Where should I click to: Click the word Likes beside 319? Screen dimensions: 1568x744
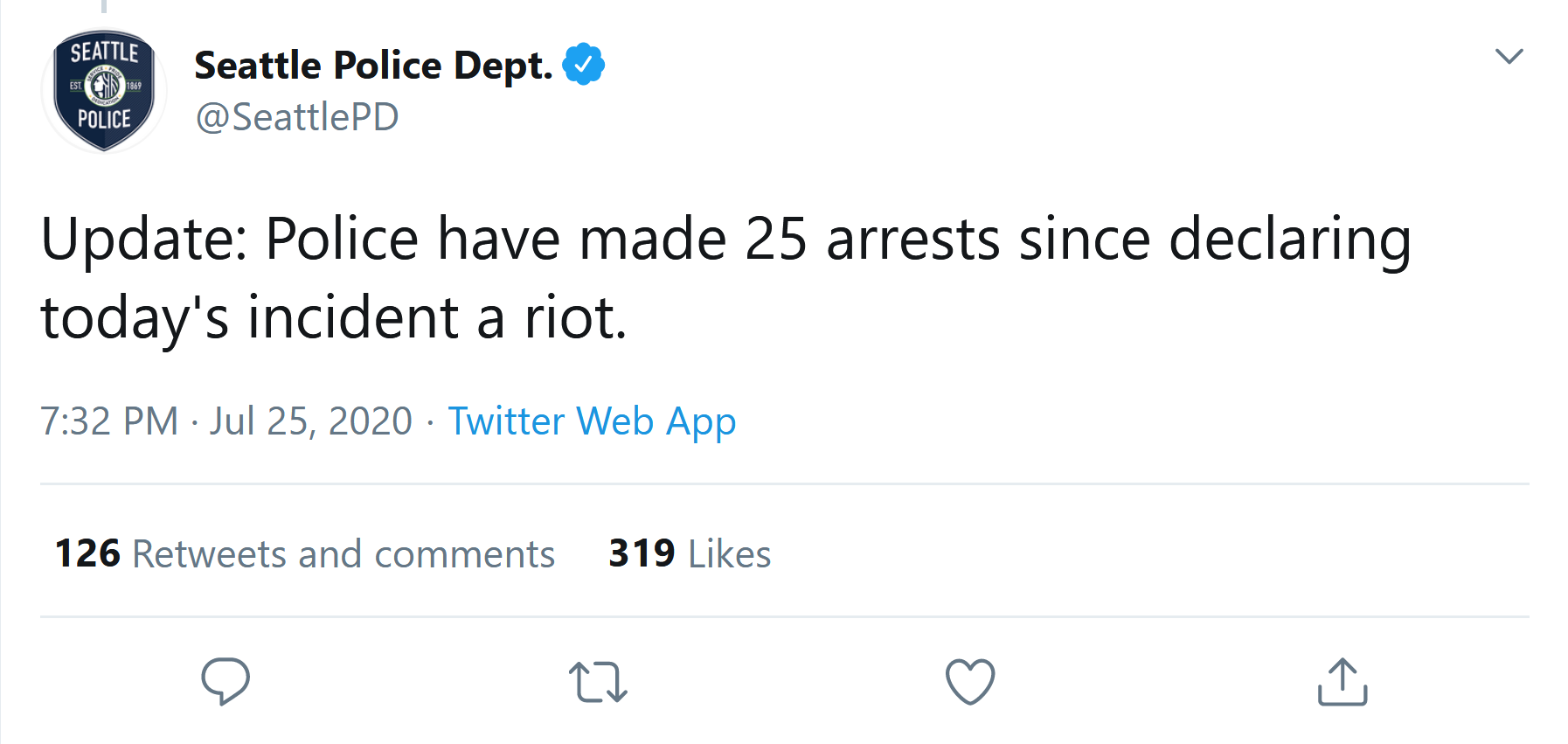tap(730, 554)
